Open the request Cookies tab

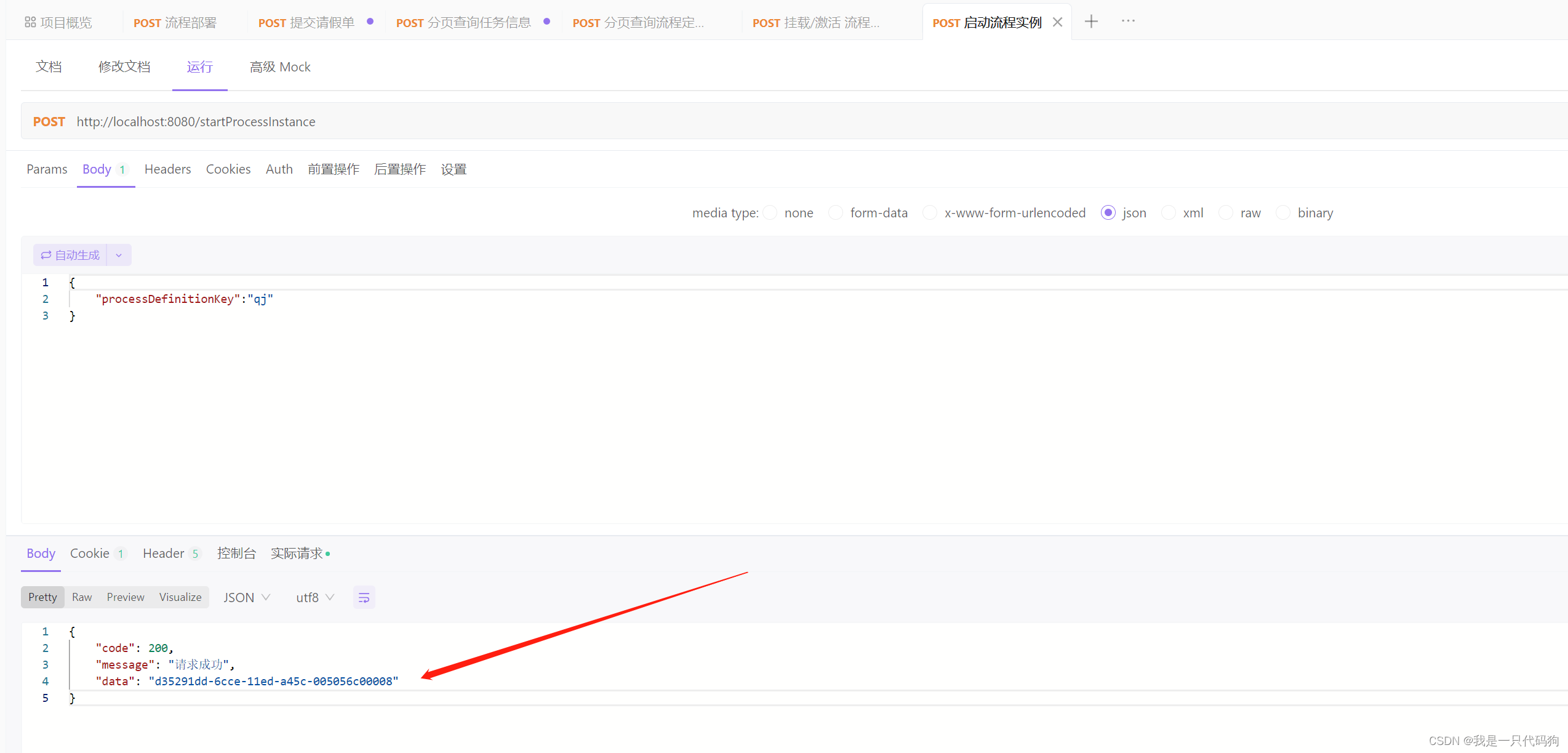(x=228, y=169)
